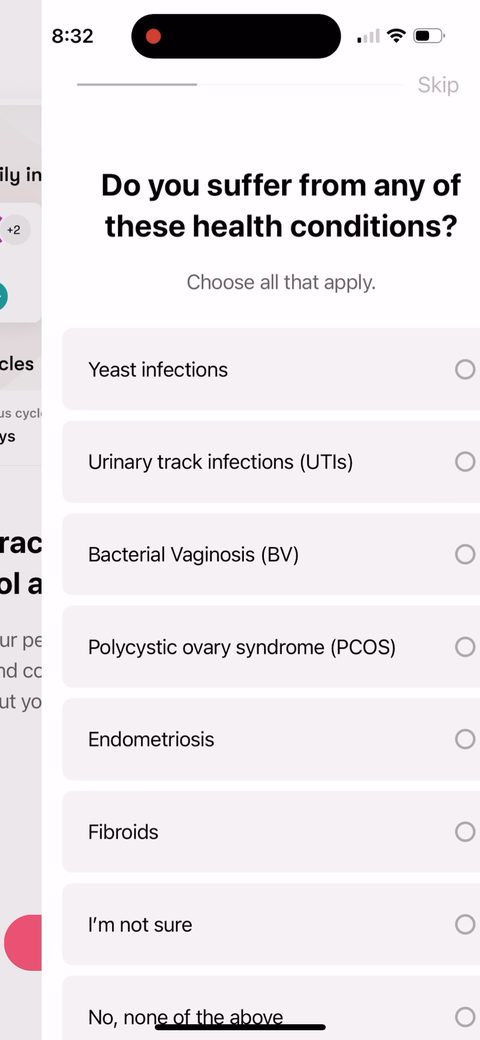Tap the cellular signal bars icon

click(369, 36)
